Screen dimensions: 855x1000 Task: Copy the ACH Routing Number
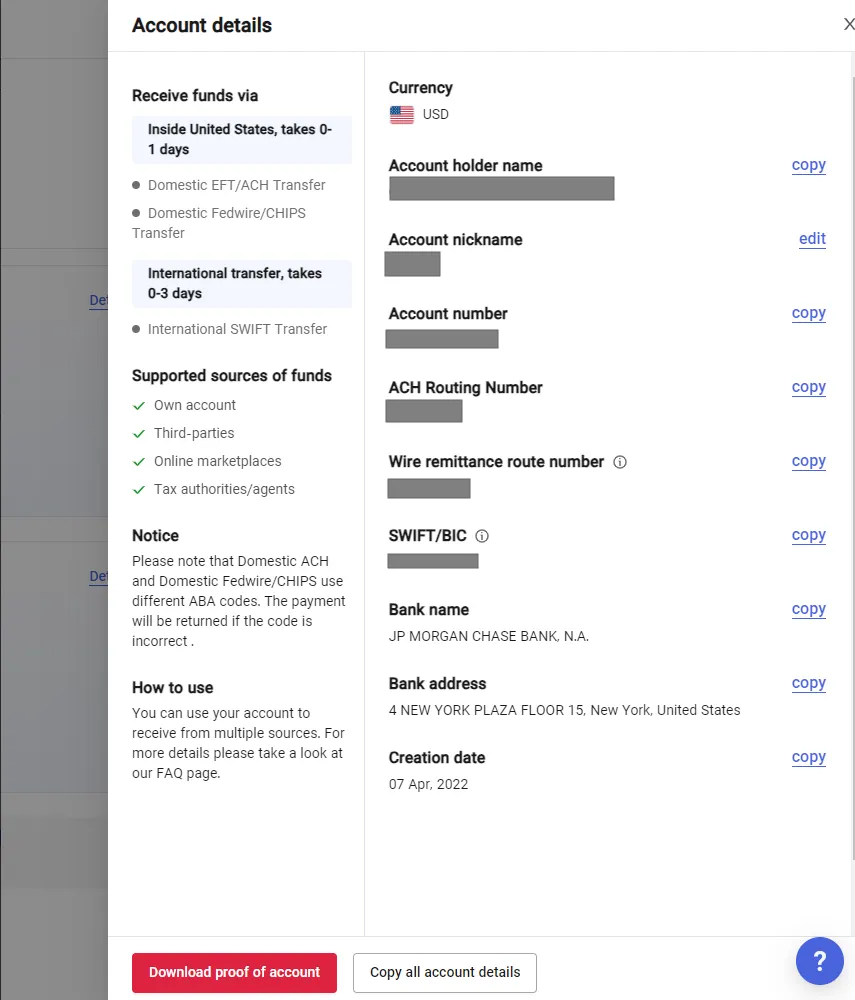(x=808, y=387)
